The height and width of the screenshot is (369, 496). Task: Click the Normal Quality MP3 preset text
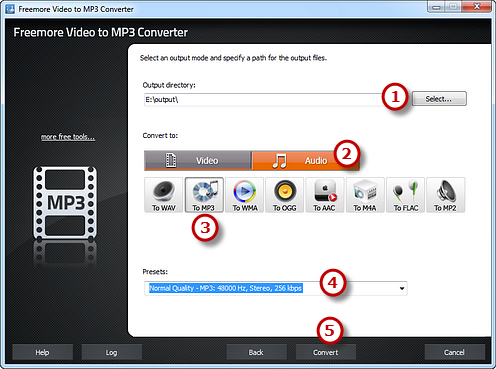coord(226,288)
